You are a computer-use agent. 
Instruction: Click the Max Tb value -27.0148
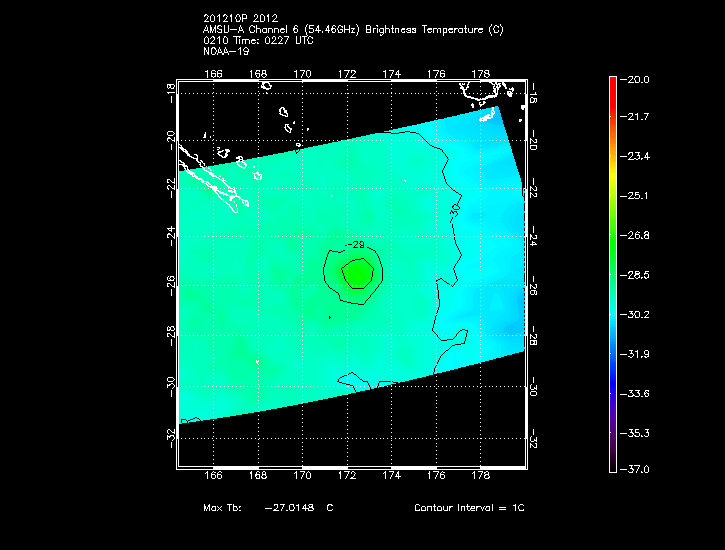[x=289, y=507]
